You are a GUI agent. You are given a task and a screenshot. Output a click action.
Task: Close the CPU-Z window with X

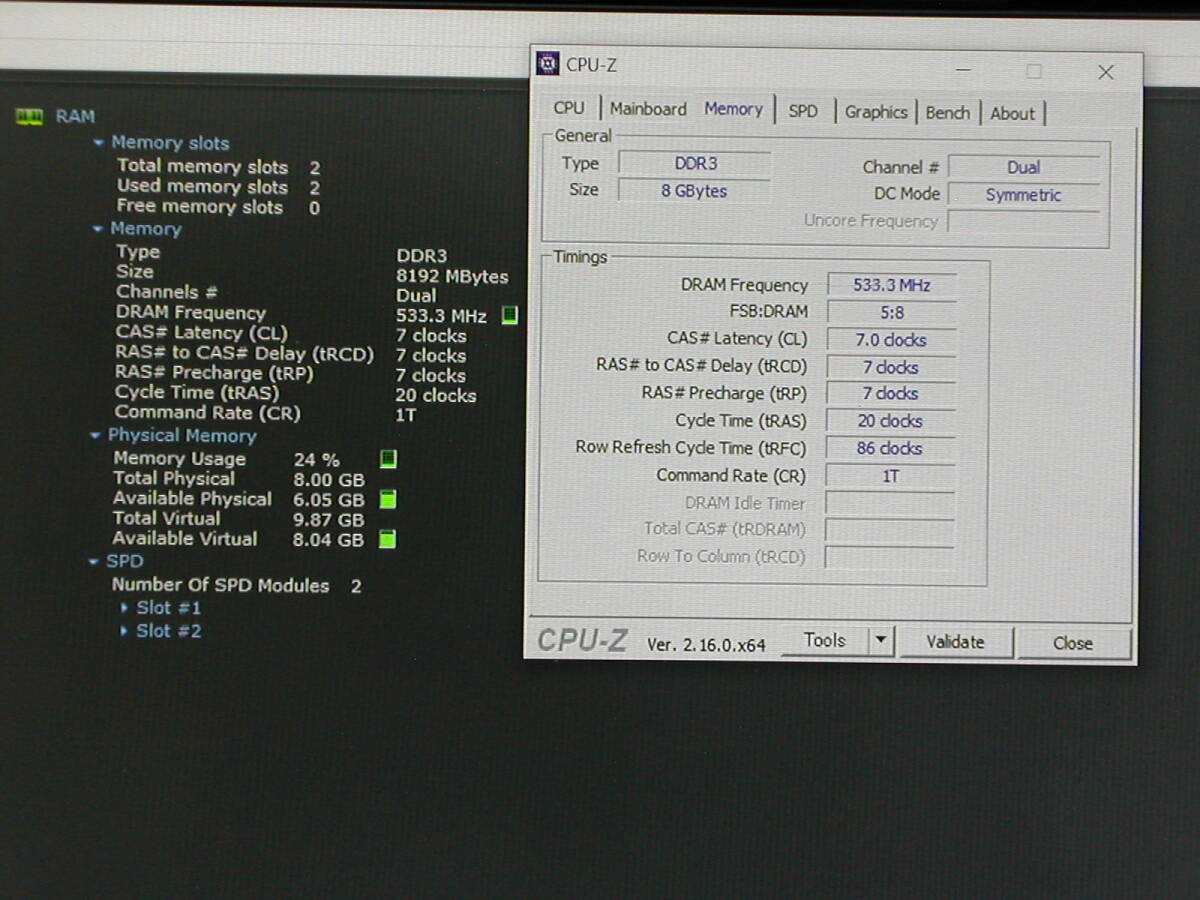coord(1105,72)
